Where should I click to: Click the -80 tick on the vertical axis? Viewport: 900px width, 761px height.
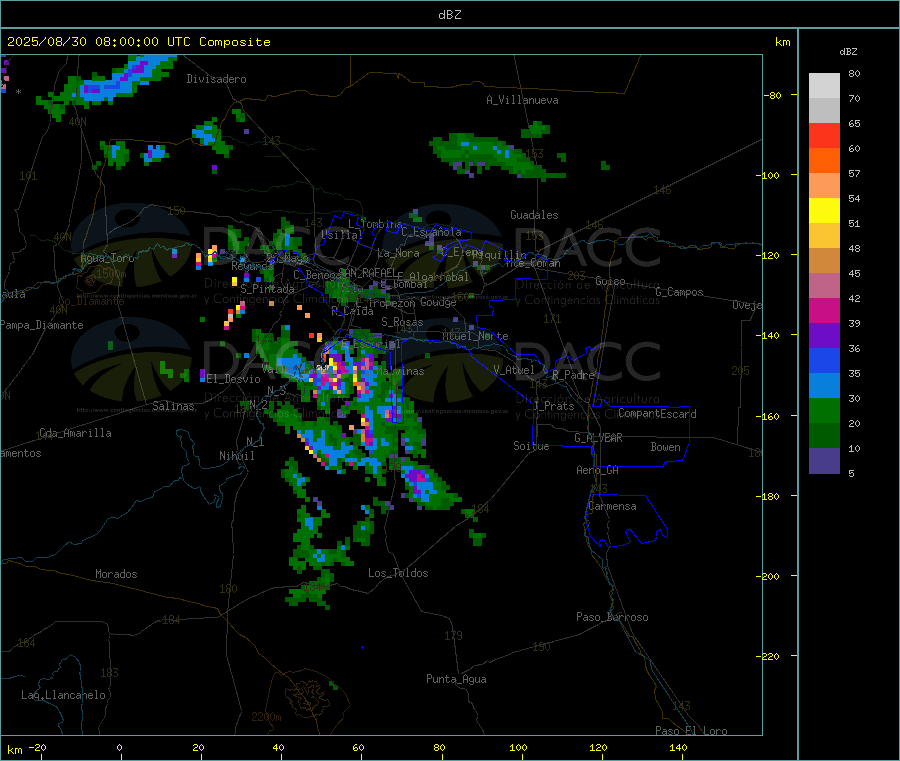pyautogui.click(x=772, y=95)
